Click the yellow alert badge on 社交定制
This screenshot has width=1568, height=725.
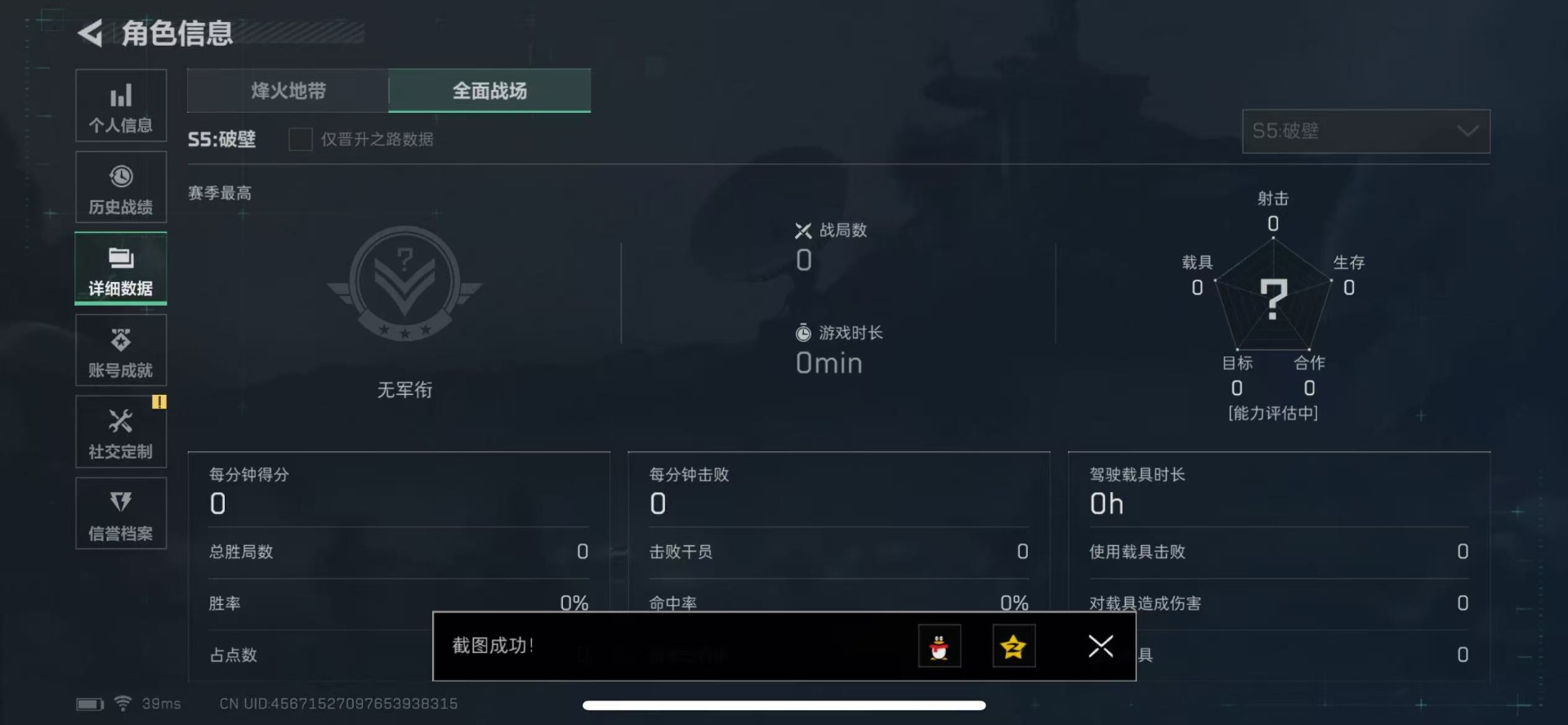[x=159, y=401]
